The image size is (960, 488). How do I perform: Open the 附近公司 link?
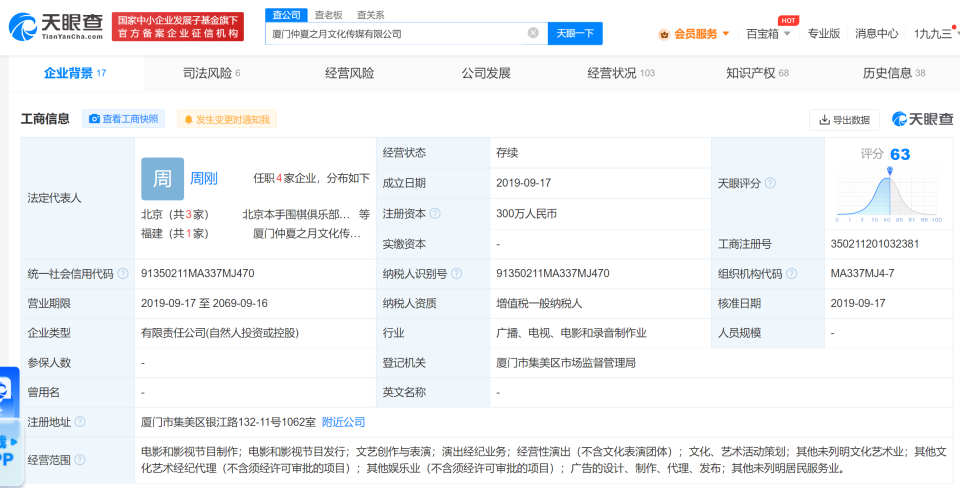pos(343,422)
